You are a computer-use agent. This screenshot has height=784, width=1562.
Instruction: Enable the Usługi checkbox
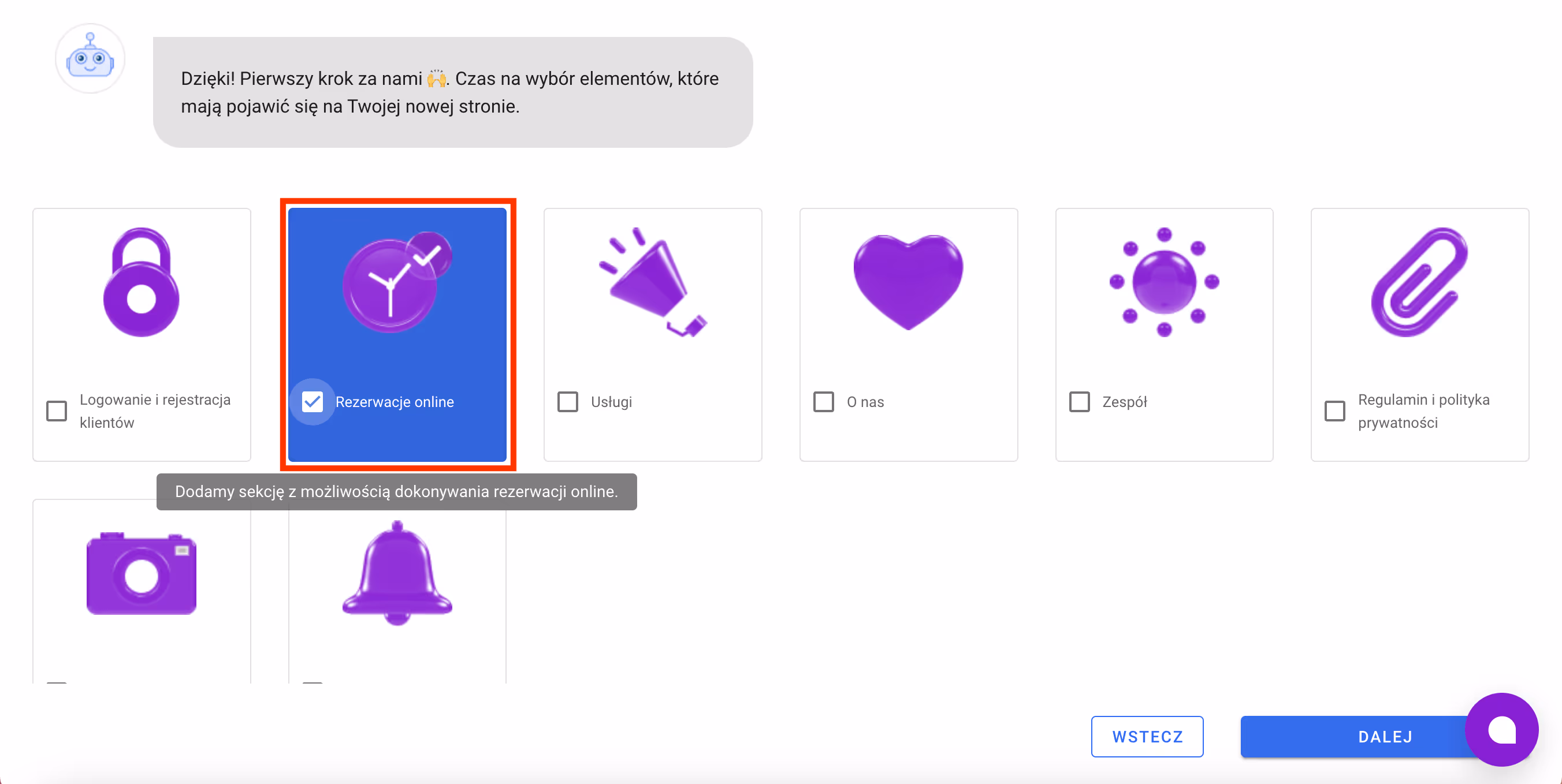pos(568,402)
